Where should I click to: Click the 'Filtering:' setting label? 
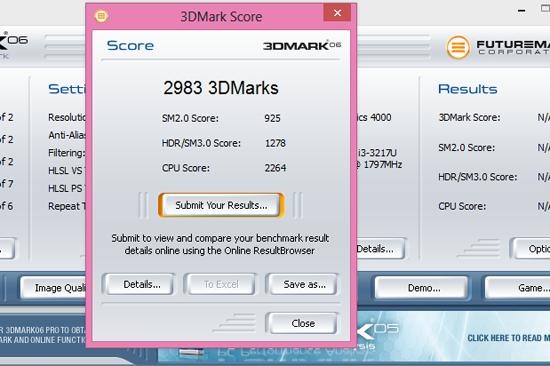(x=67, y=153)
